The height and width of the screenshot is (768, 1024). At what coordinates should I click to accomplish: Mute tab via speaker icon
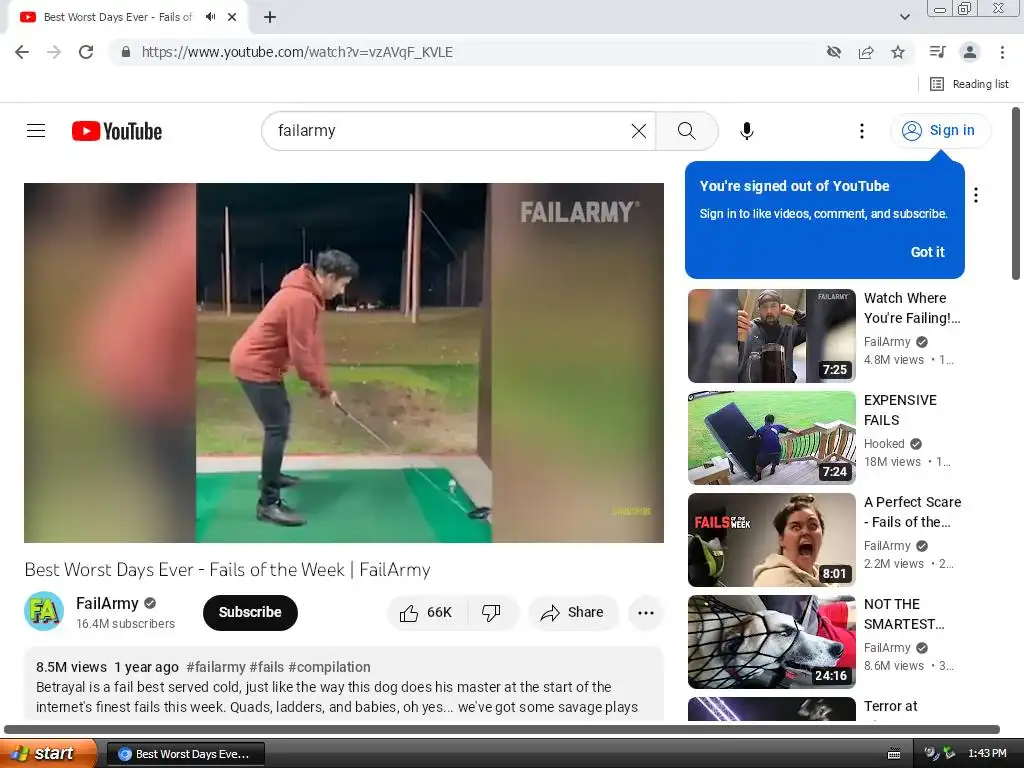[x=210, y=17]
